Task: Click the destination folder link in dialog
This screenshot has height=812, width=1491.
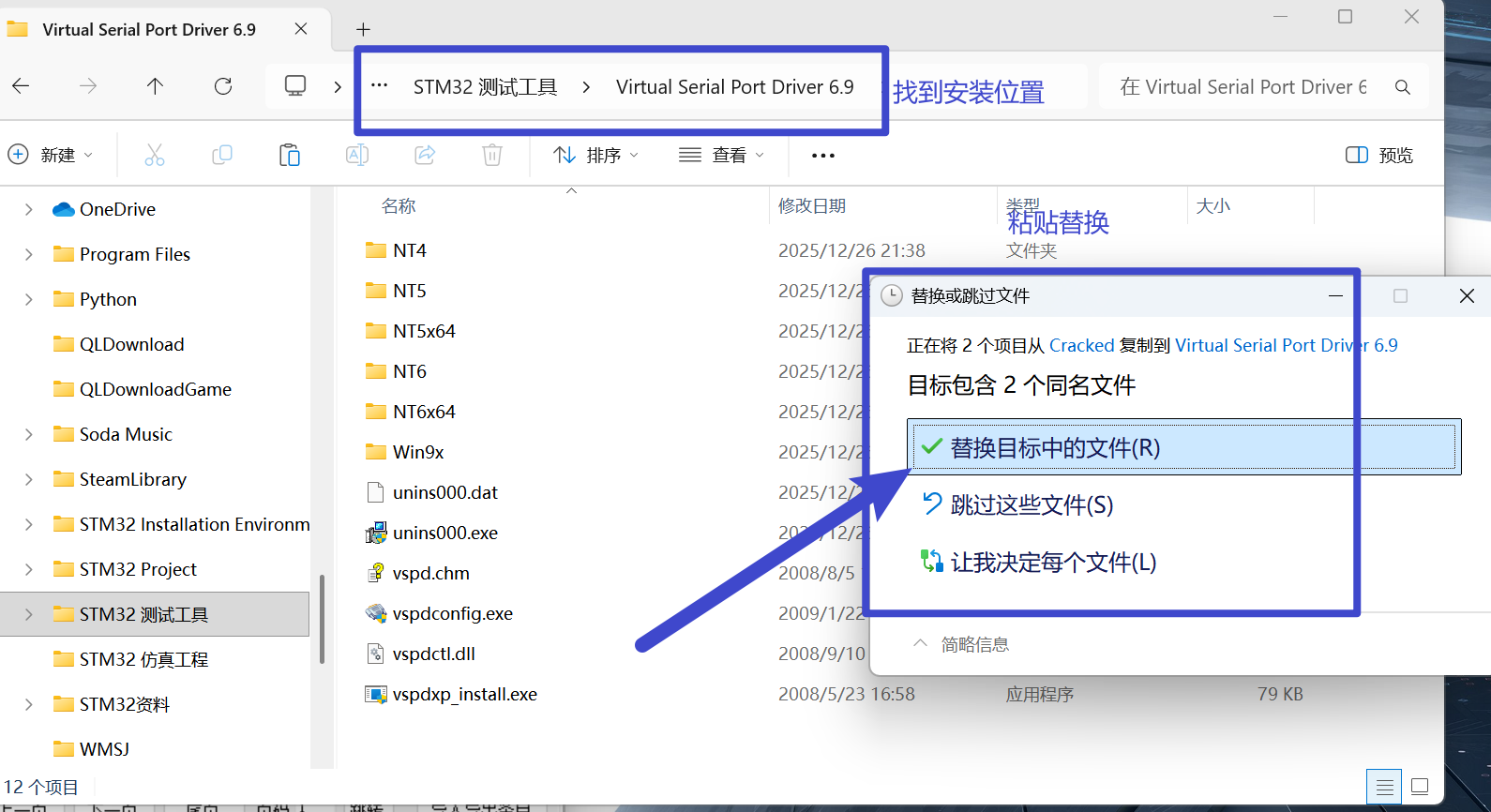Action: click(1286, 346)
